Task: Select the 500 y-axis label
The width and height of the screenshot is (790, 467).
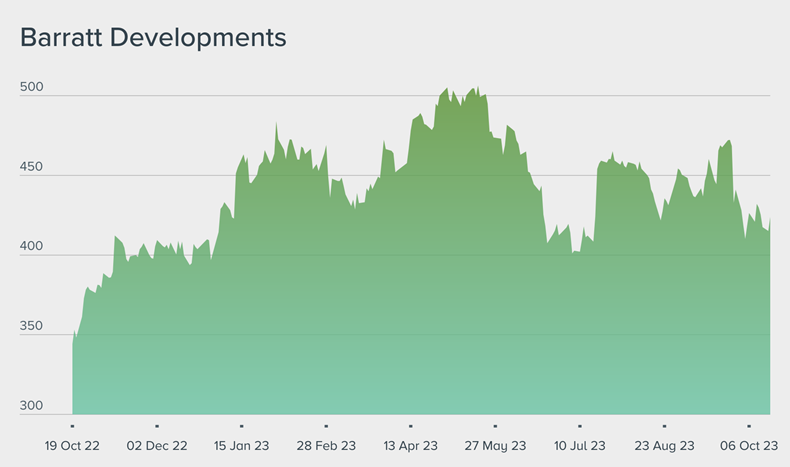Action: (x=32, y=87)
